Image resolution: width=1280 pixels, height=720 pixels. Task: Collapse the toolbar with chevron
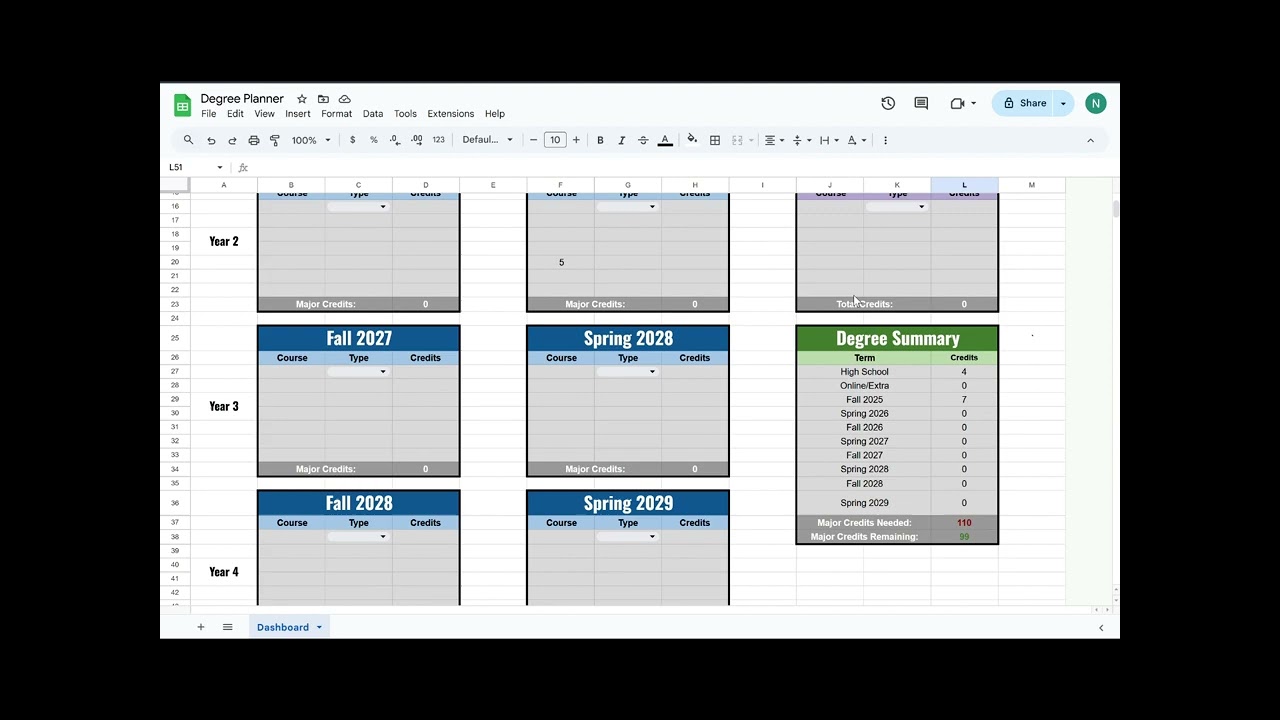click(x=1091, y=140)
